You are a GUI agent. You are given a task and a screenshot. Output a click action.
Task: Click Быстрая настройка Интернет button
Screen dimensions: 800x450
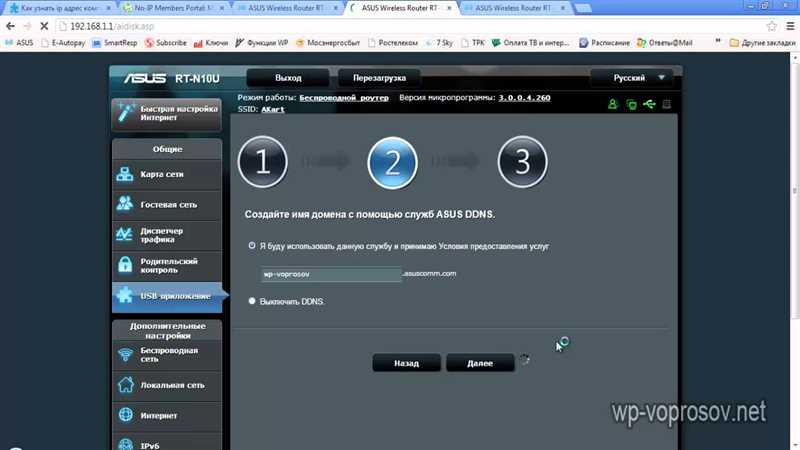tap(167, 113)
